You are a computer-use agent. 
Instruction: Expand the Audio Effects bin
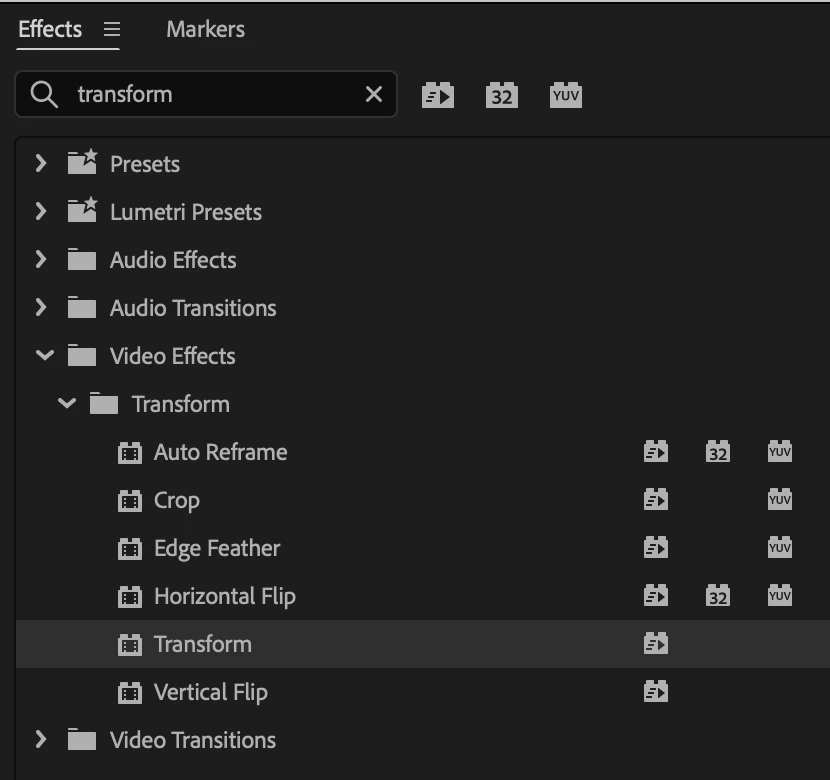(x=41, y=259)
